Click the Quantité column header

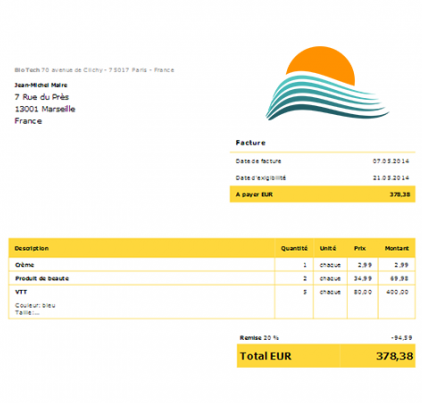click(294, 248)
